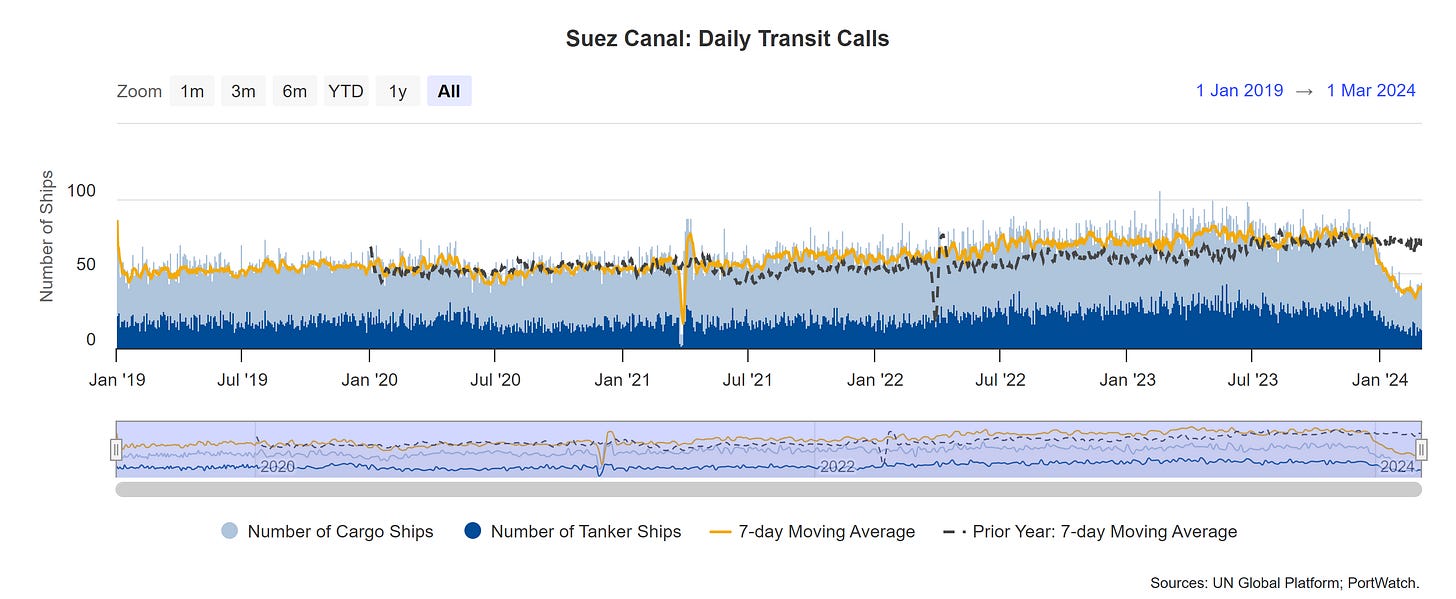This screenshot has height=599, width=1456.
Task: Grab the left navigator resize handle
Action: (x=117, y=449)
